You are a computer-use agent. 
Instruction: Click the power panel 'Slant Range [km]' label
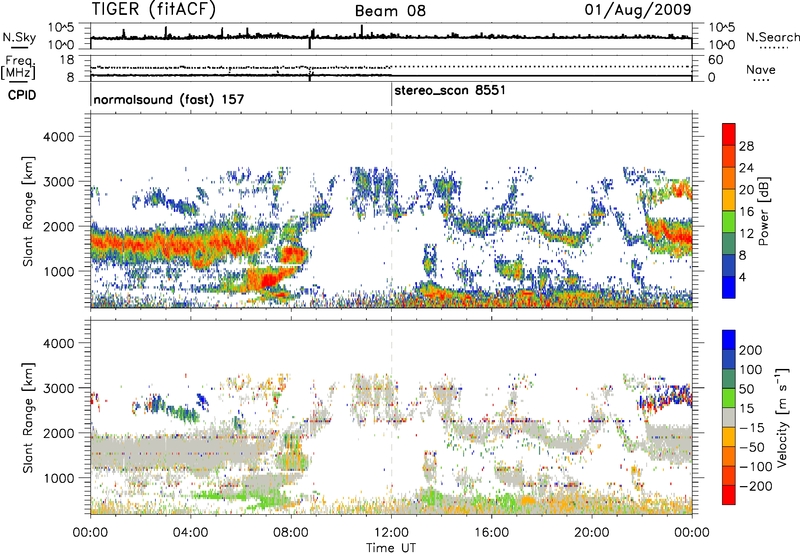[29, 211]
